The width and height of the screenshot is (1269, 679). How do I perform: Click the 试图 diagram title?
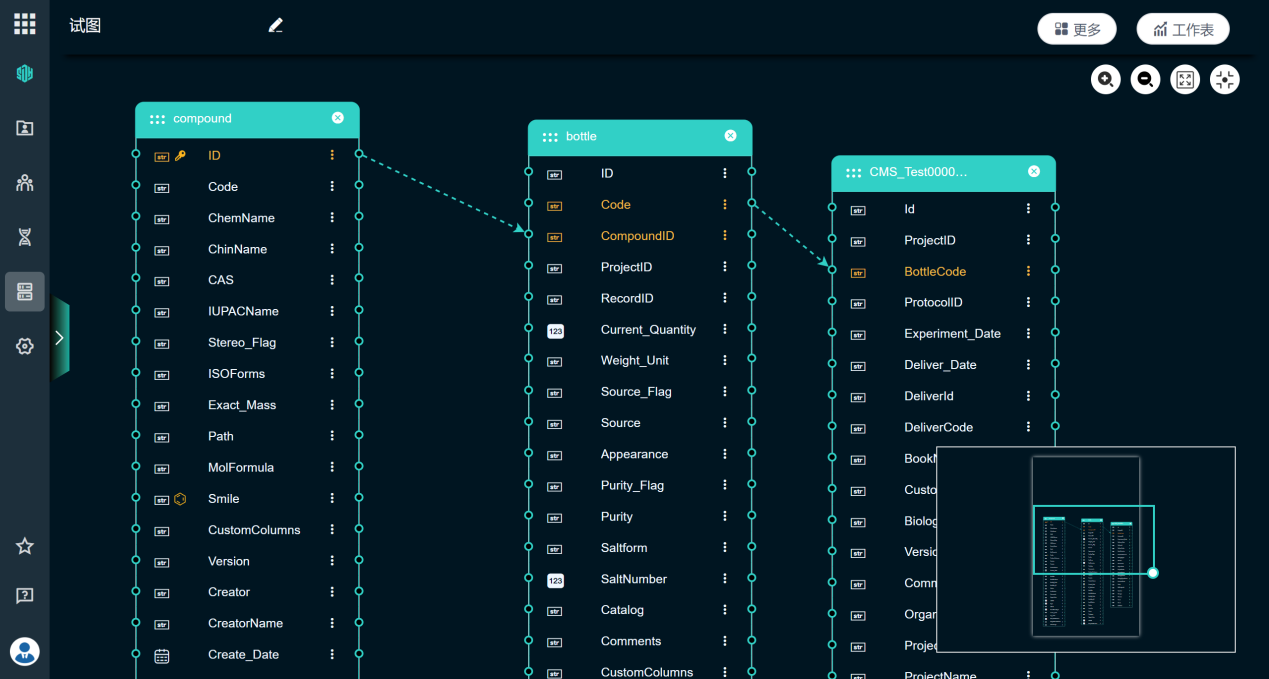85,26
